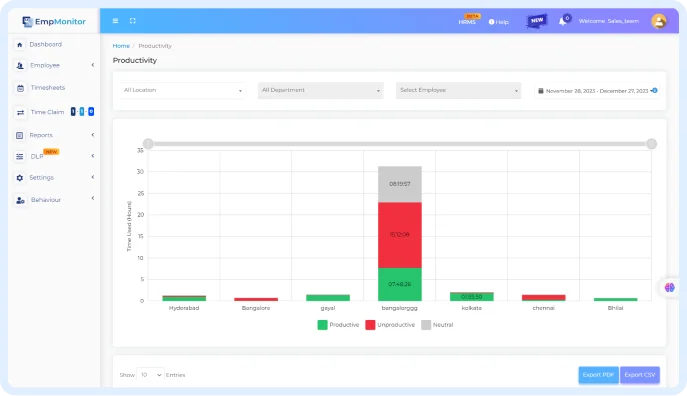Click the right chart range slider handle
Screen dimensions: 687x396
tap(652, 144)
